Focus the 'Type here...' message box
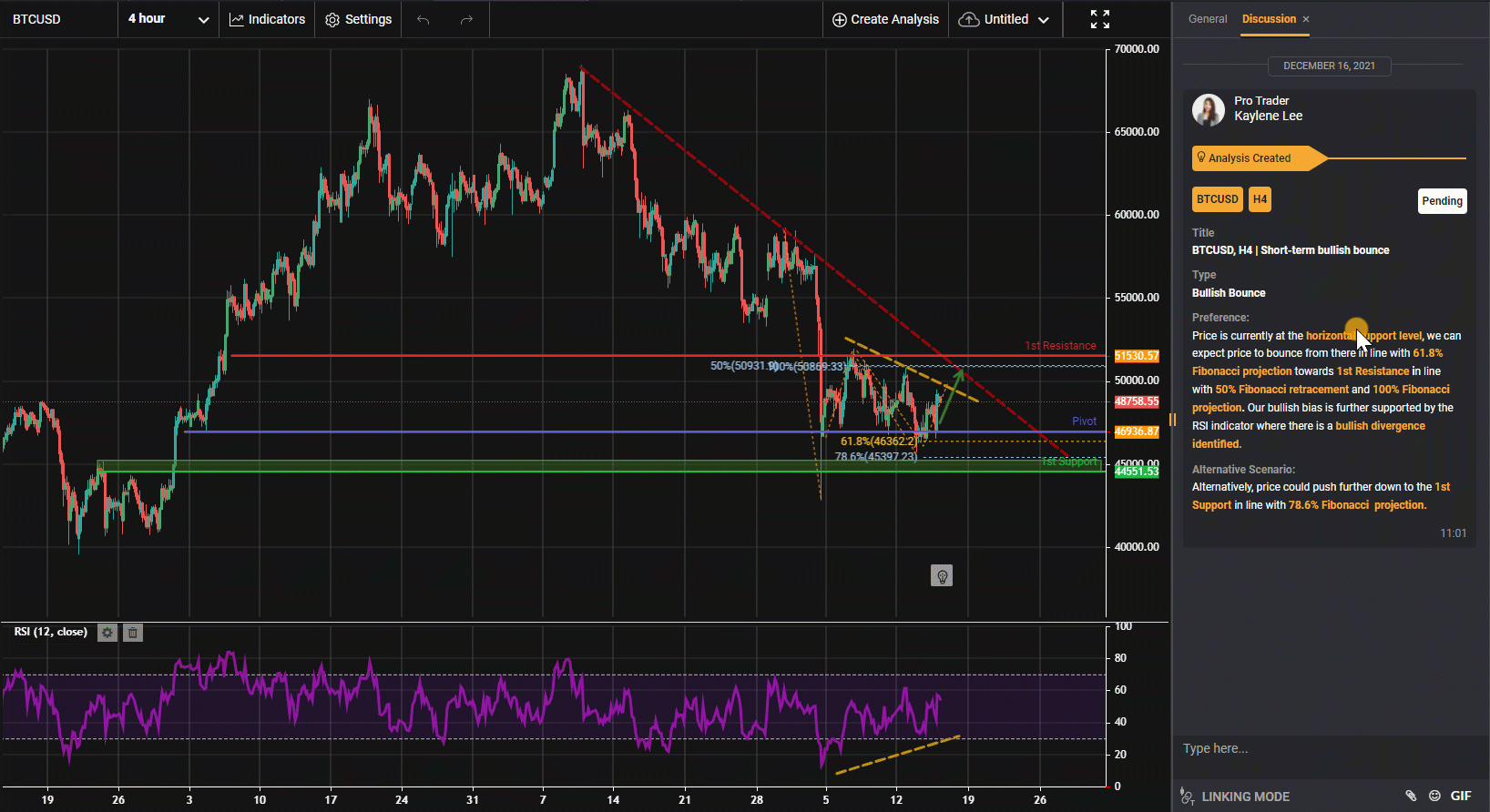This screenshot has width=1490, height=812. 1330,749
